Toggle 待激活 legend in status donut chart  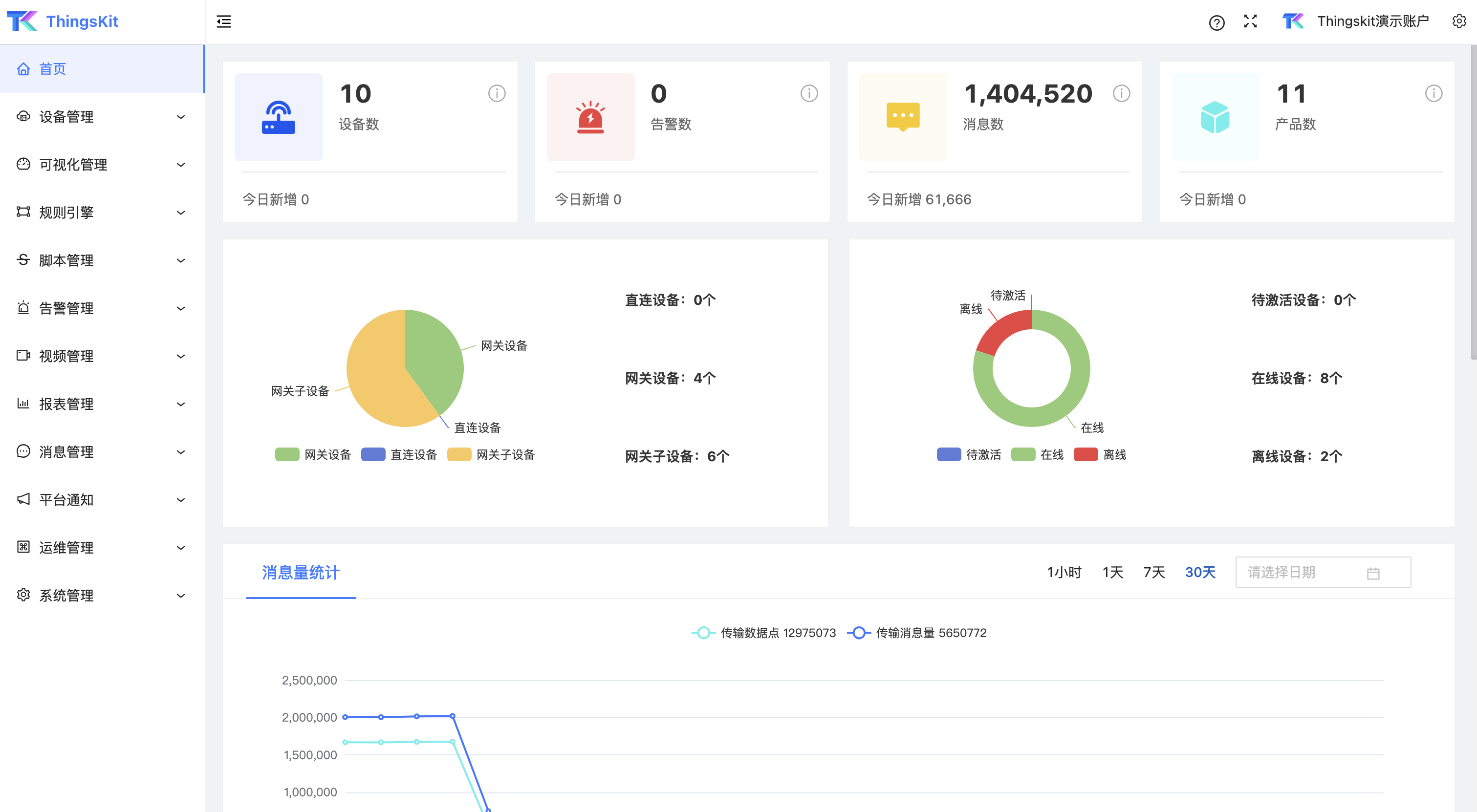(x=969, y=454)
